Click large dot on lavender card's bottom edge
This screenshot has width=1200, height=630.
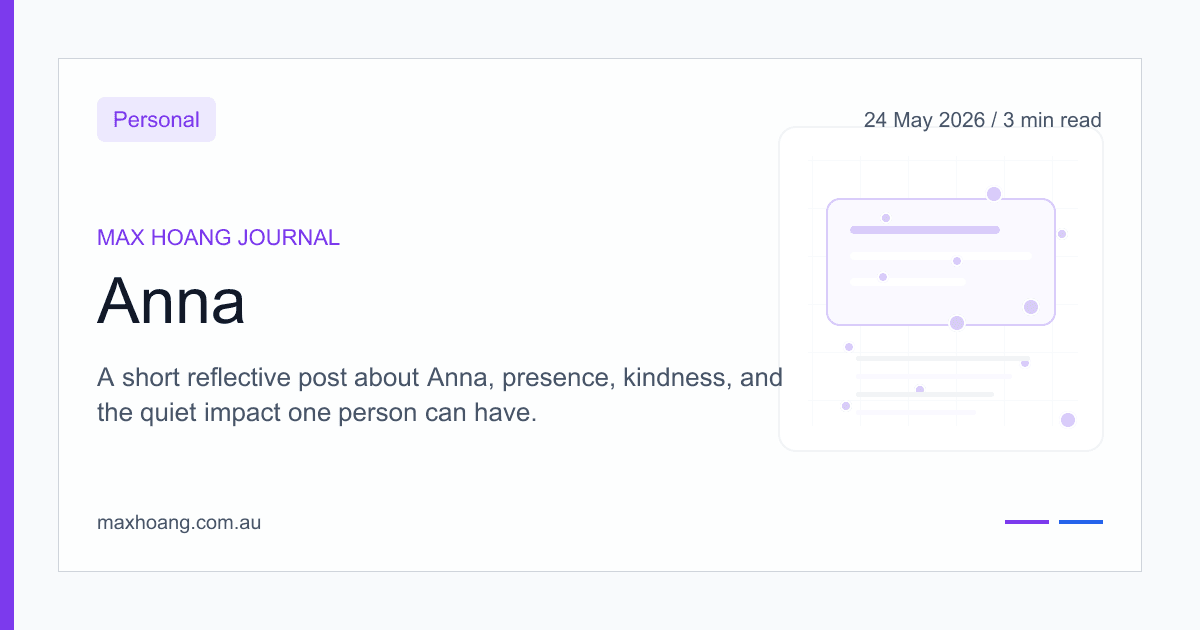pyautogui.click(x=957, y=323)
